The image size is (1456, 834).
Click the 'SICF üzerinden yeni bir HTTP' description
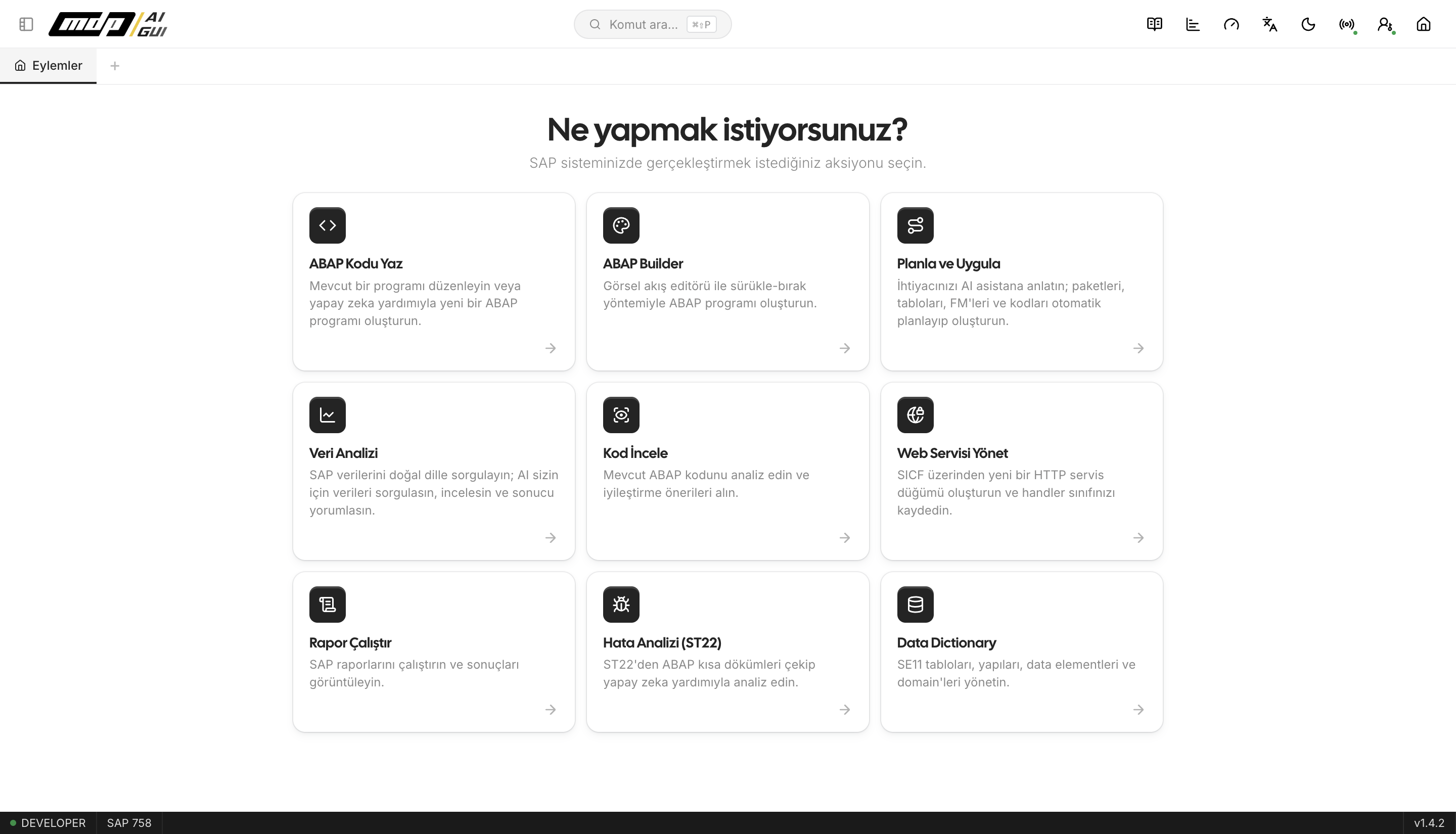[1006, 493]
